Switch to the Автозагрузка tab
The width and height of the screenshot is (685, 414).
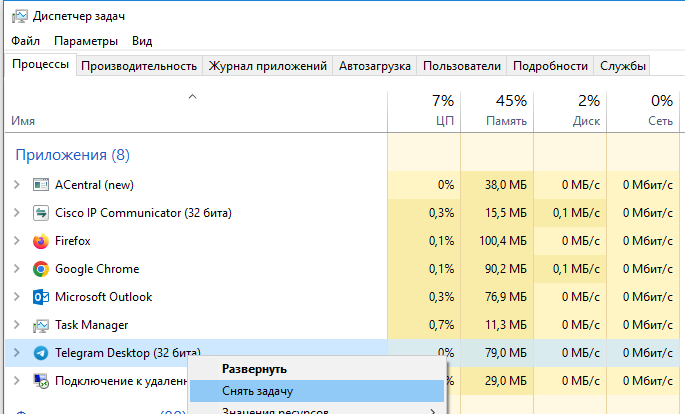point(375,66)
